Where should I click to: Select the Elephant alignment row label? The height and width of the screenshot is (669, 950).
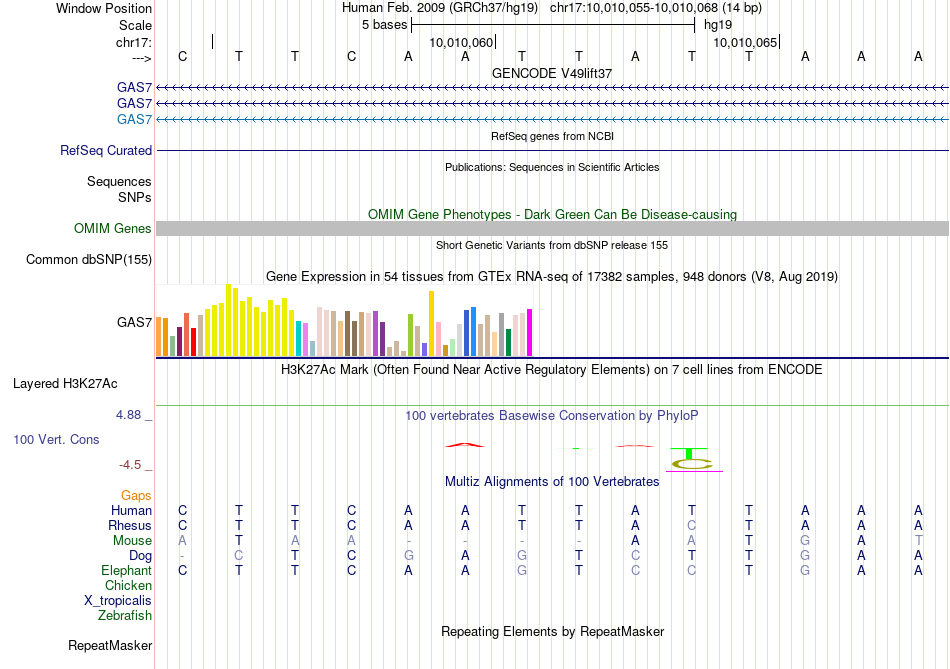[126, 571]
